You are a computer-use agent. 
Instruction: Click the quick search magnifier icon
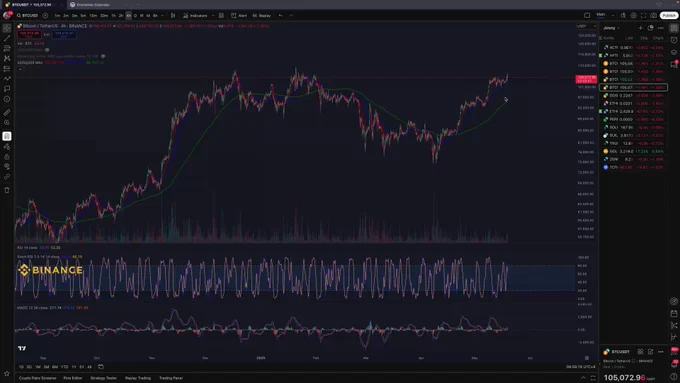pos(623,16)
